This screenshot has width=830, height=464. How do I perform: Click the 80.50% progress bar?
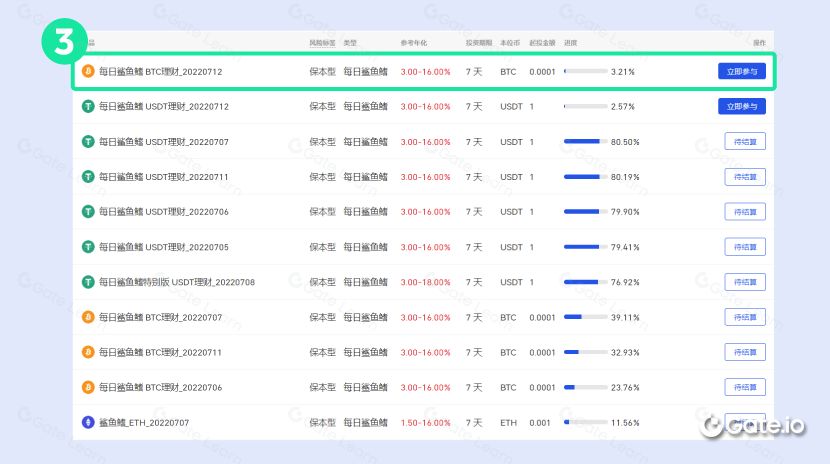point(586,142)
